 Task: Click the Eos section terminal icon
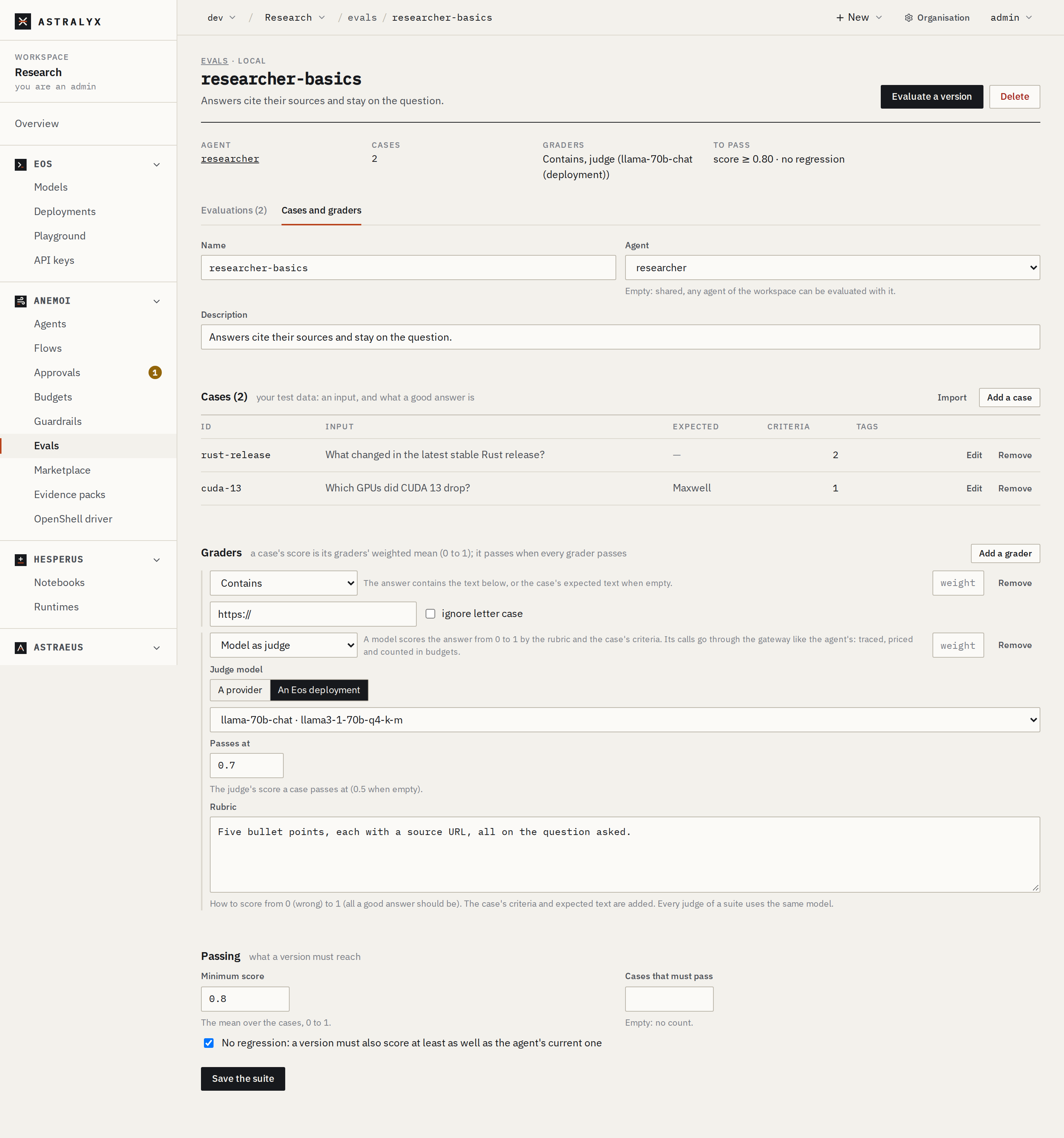pyautogui.click(x=21, y=164)
